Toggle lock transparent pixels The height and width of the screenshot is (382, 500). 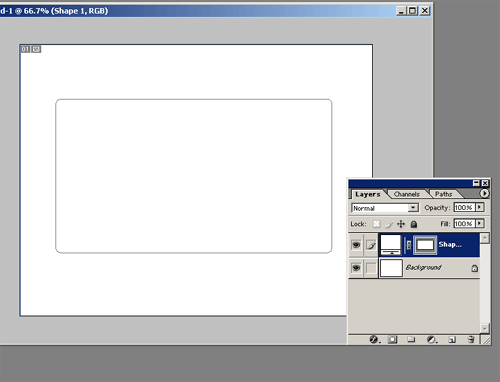[x=376, y=224]
